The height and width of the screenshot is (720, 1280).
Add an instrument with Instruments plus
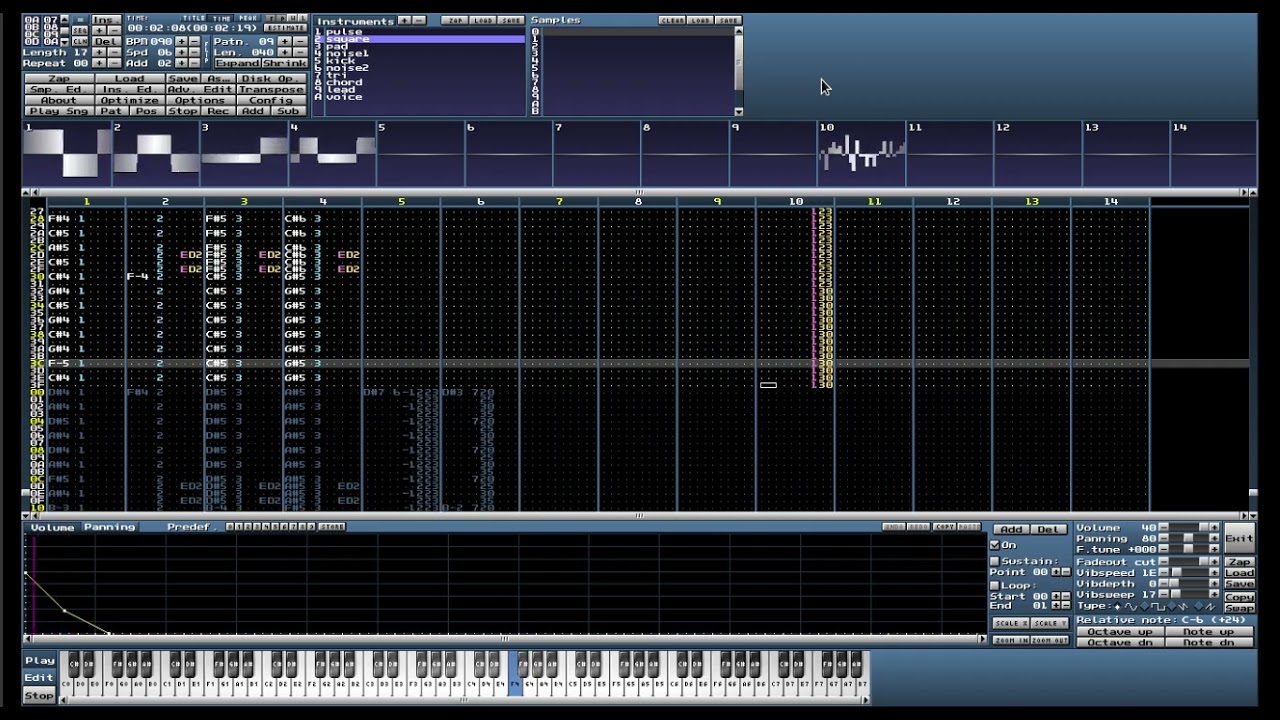[x=404, y=20]
